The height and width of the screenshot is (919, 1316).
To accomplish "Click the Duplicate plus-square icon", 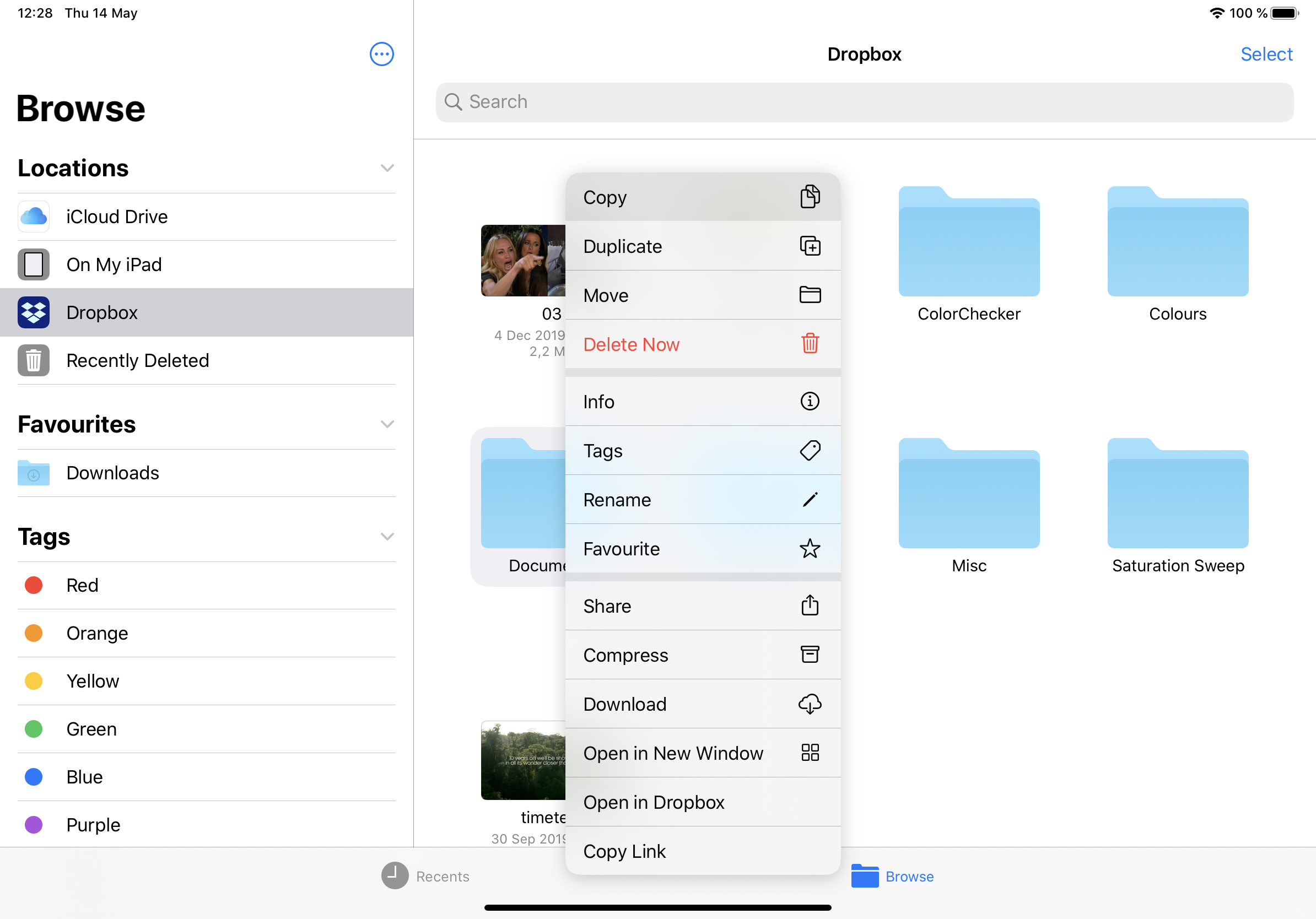I will (810, 246).
